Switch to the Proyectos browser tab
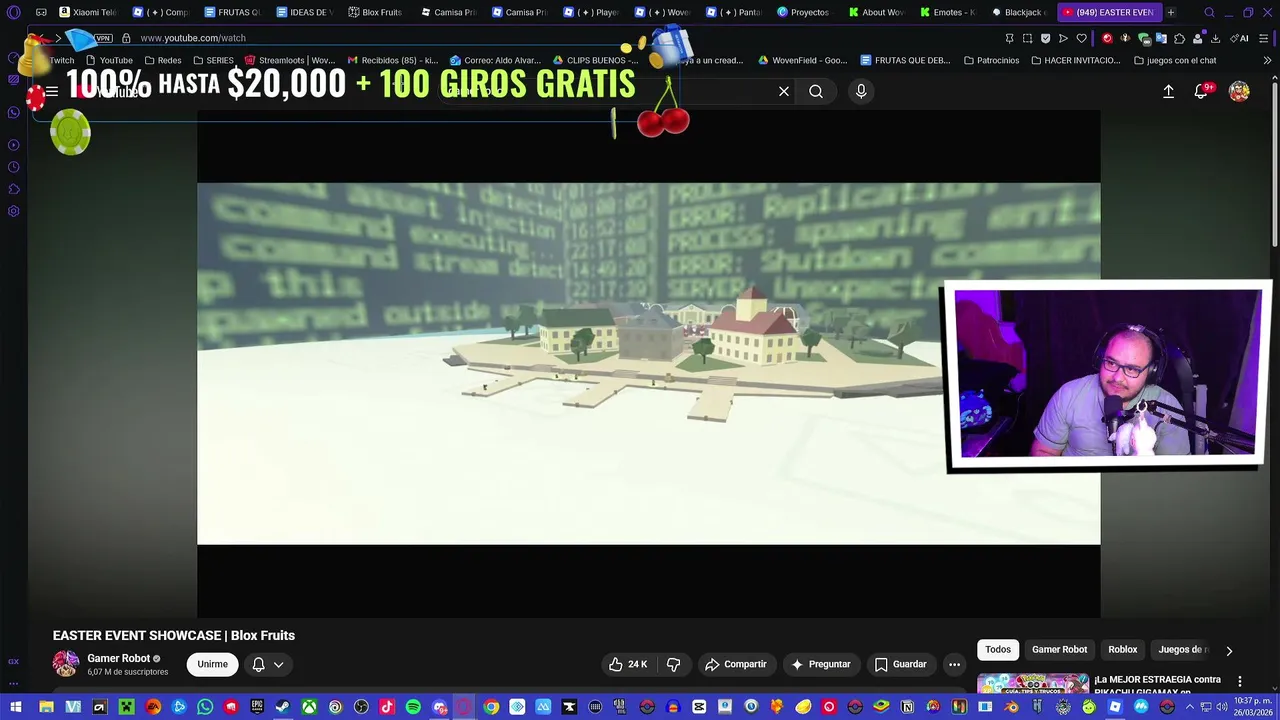 804,12
